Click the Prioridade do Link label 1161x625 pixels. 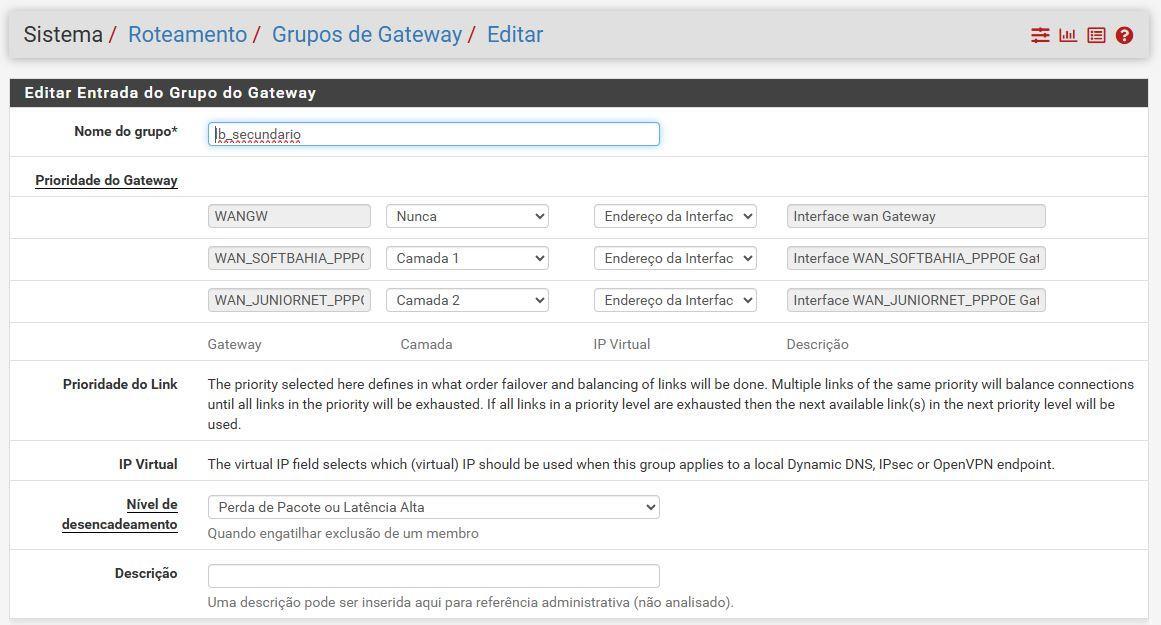120,384
